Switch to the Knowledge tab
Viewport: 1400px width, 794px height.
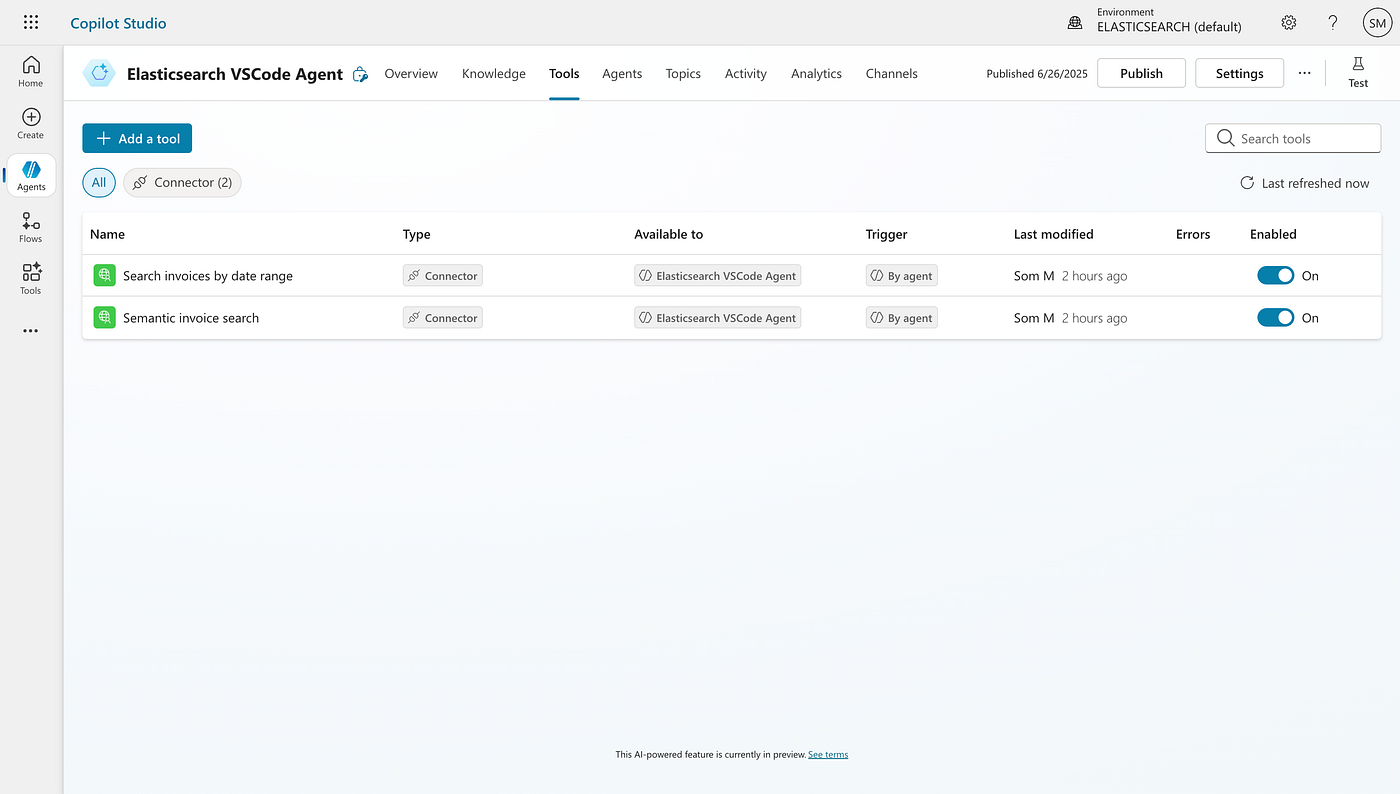tap(493, 73)
